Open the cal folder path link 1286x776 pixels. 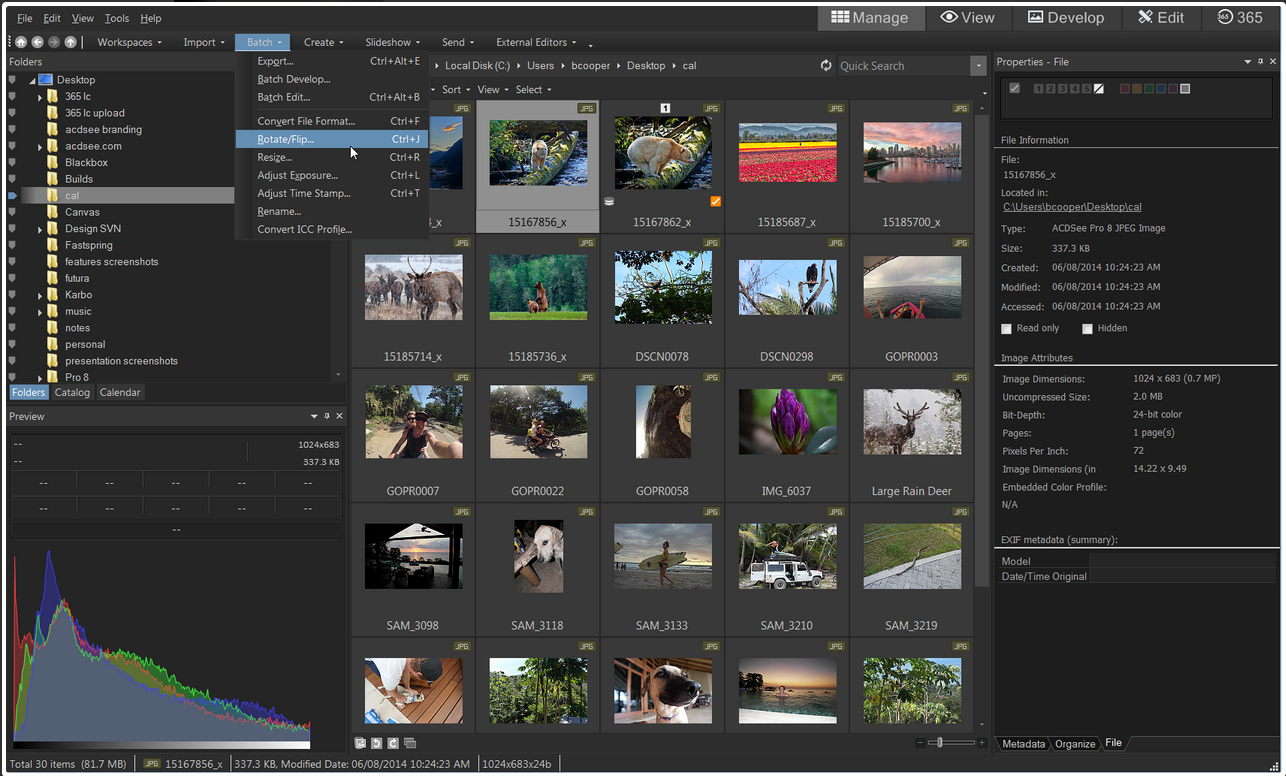click(x=1072, y=208)
